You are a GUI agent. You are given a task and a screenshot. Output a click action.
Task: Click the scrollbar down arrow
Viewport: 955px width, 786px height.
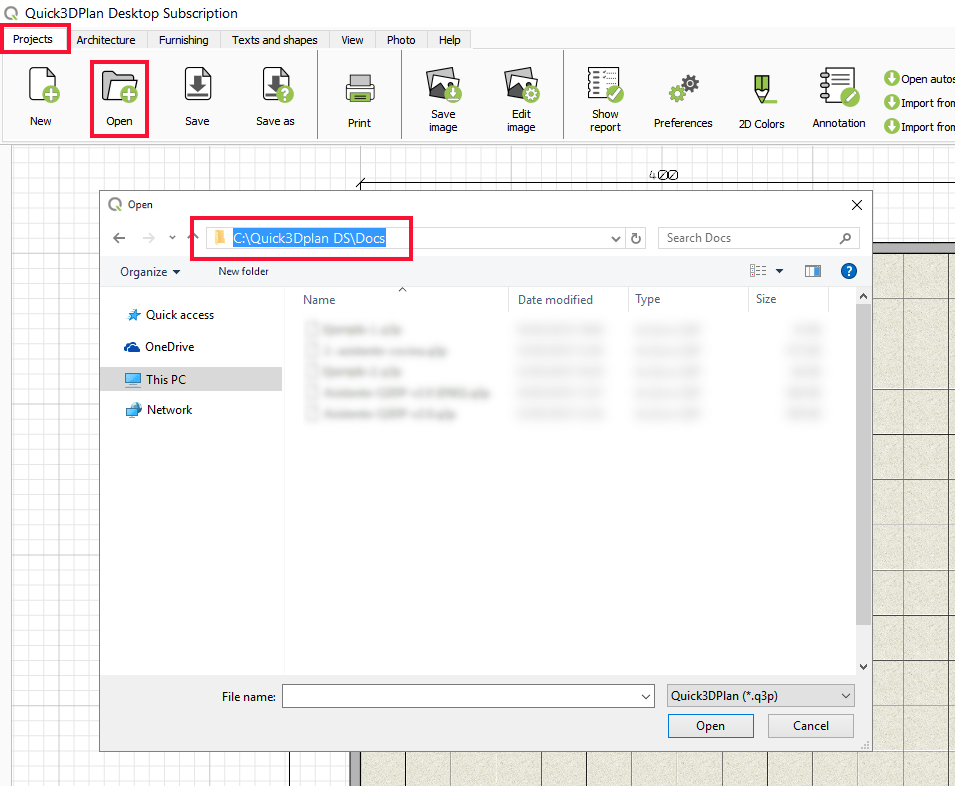pos(863,667)
